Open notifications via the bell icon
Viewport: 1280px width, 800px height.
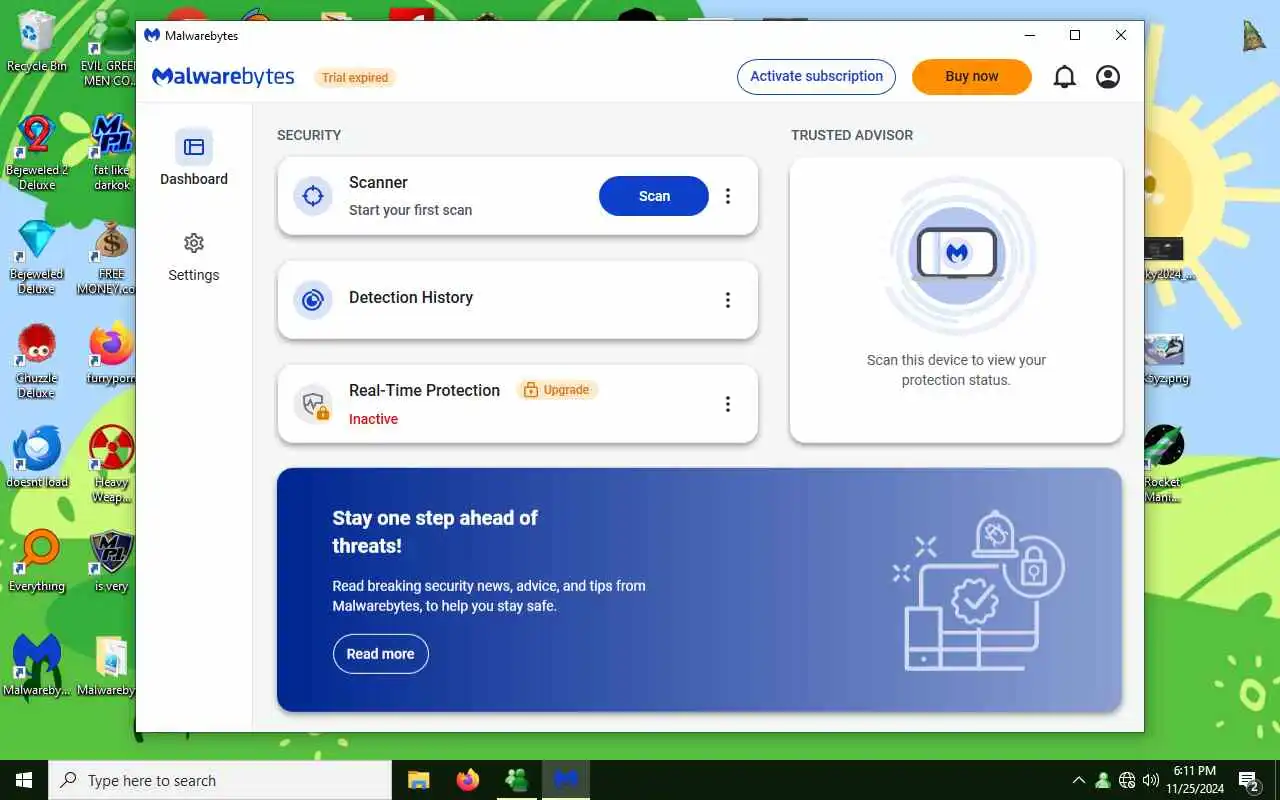point(1065,77)
